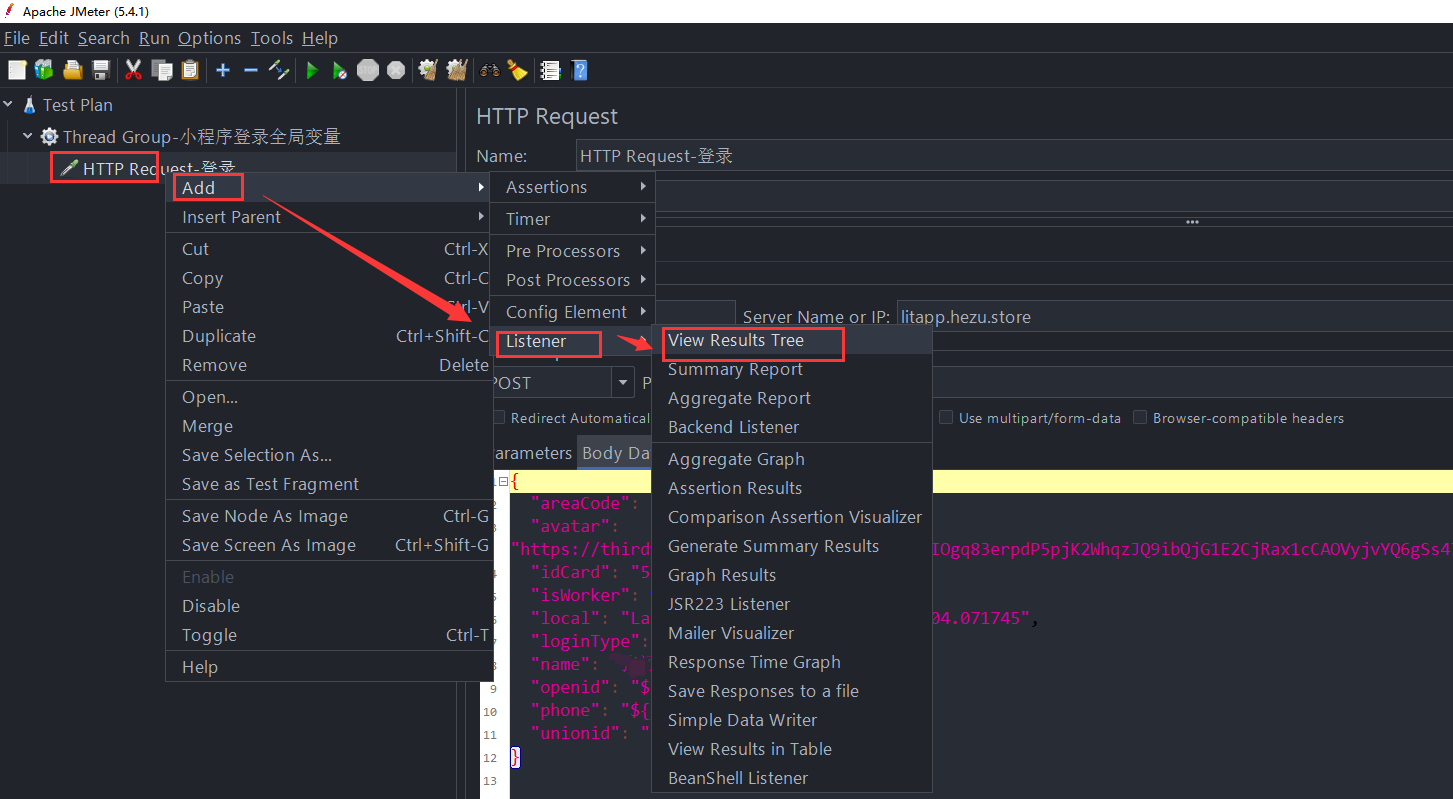Click the clipboard Paste toolbar icon
1453x799 pixels.
(x=190, y=70)
